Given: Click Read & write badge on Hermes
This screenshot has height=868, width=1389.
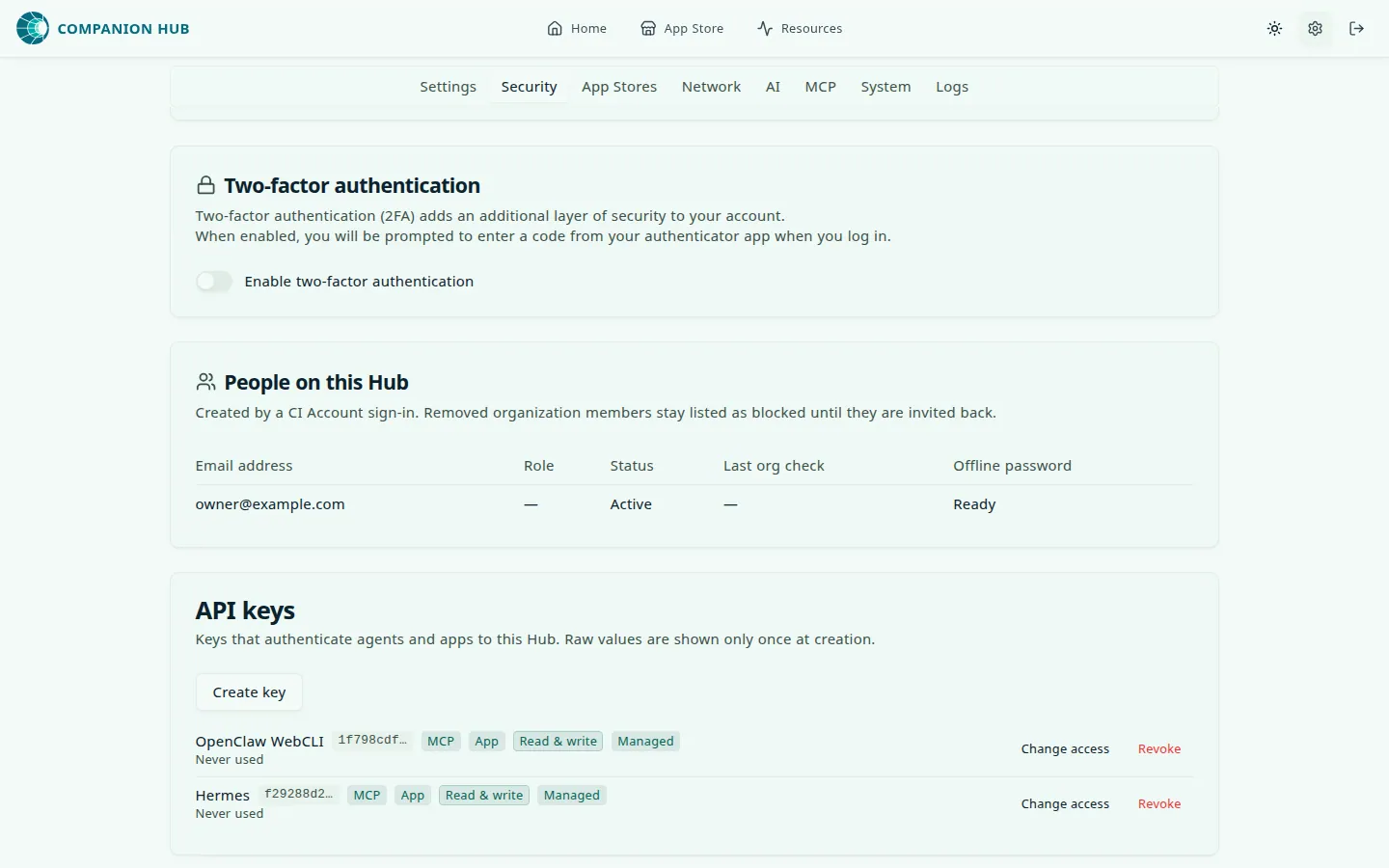Looking at the screenshot, I should (x=484, y=796).
